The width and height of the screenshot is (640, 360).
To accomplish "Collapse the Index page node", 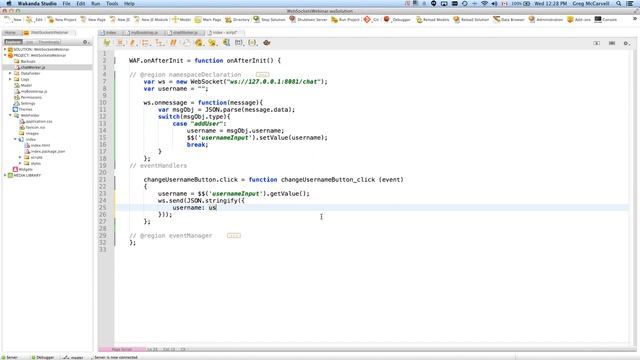I will pyautogui.click(x=16, y=139).
